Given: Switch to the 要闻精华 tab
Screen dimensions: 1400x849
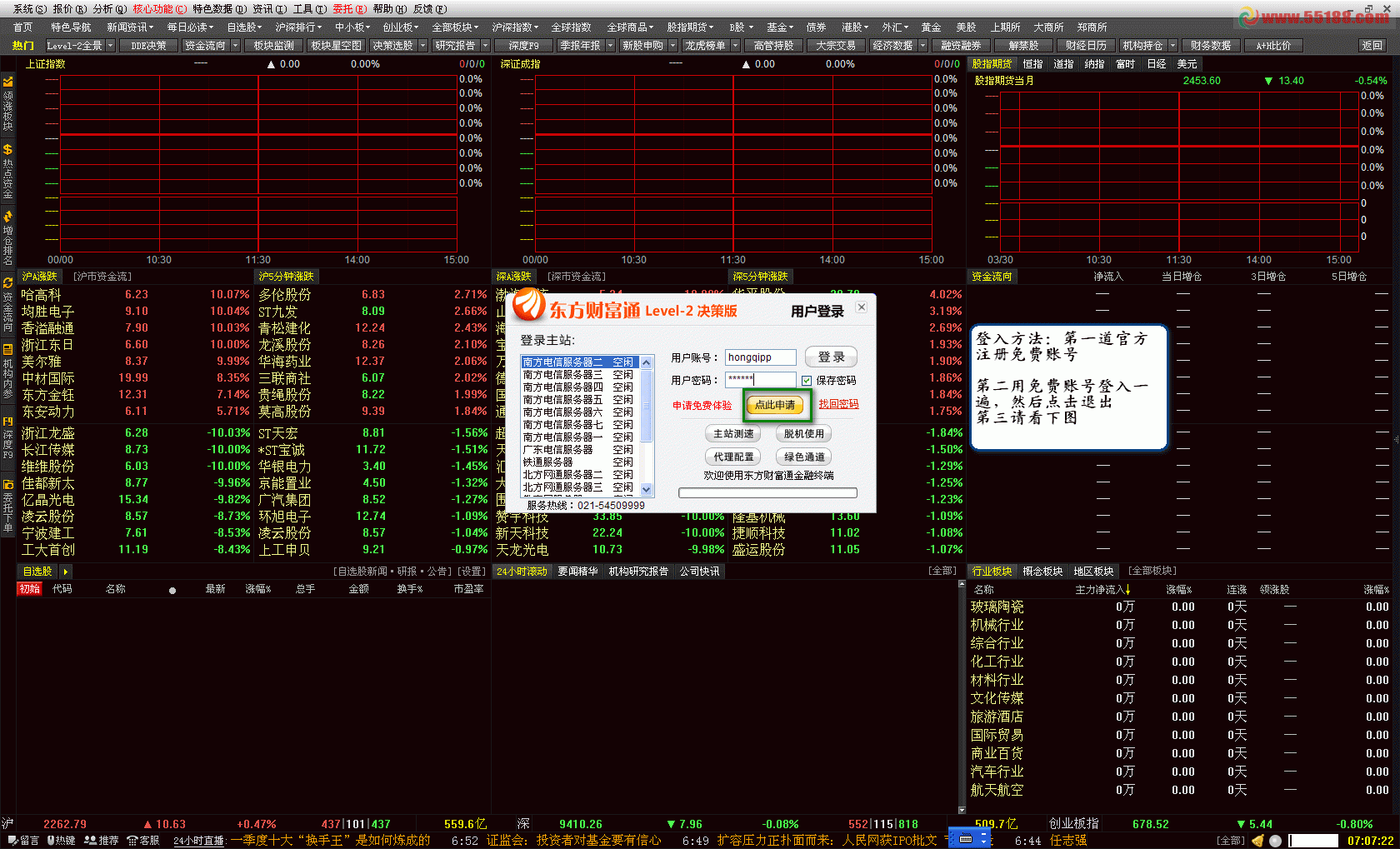Looking at the screenshot, I should tap(577, 572).
